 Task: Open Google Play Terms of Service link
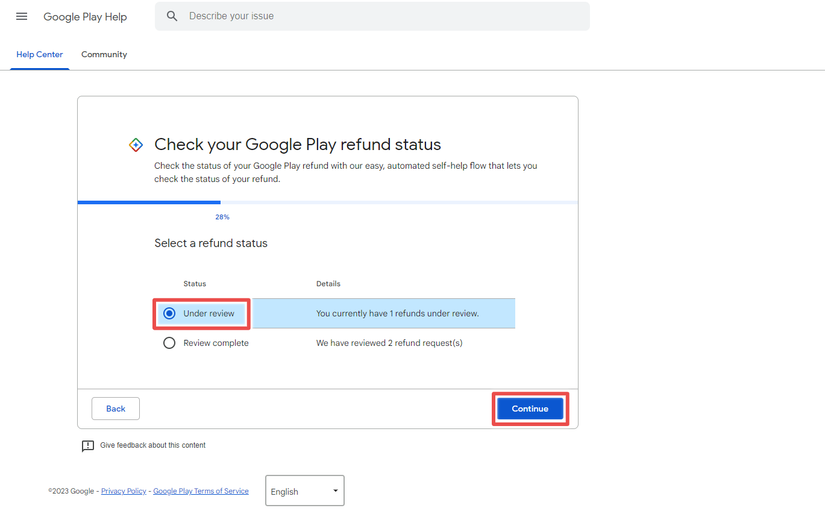coord(200,491)
